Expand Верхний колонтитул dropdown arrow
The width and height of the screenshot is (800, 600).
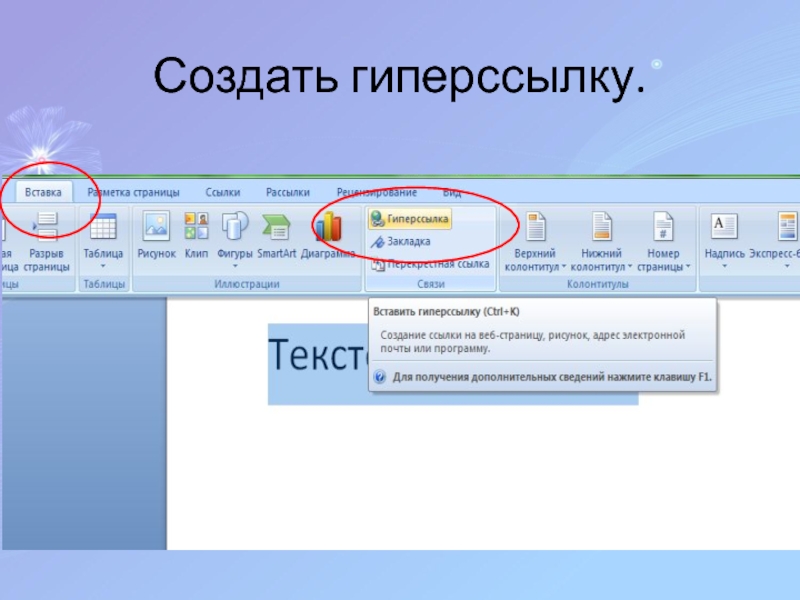click(564, 266)
